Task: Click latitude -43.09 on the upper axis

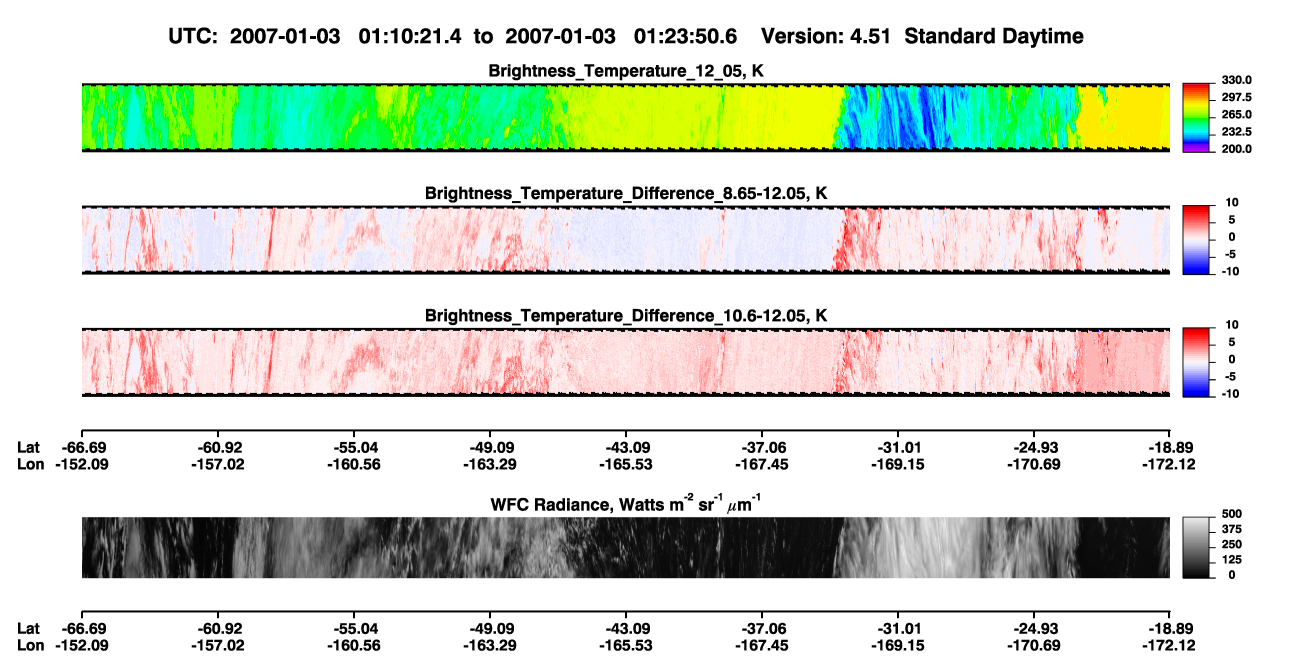Action: 626,448
